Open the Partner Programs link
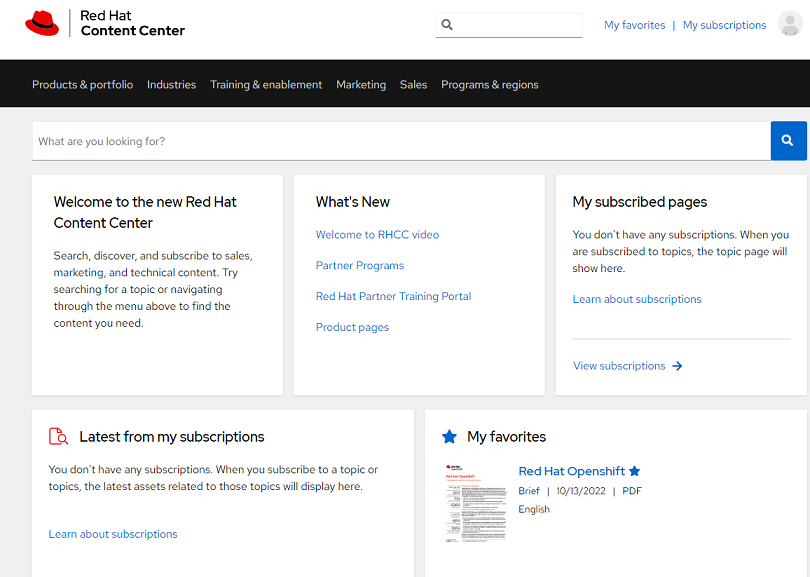 (x=360, y=266)
